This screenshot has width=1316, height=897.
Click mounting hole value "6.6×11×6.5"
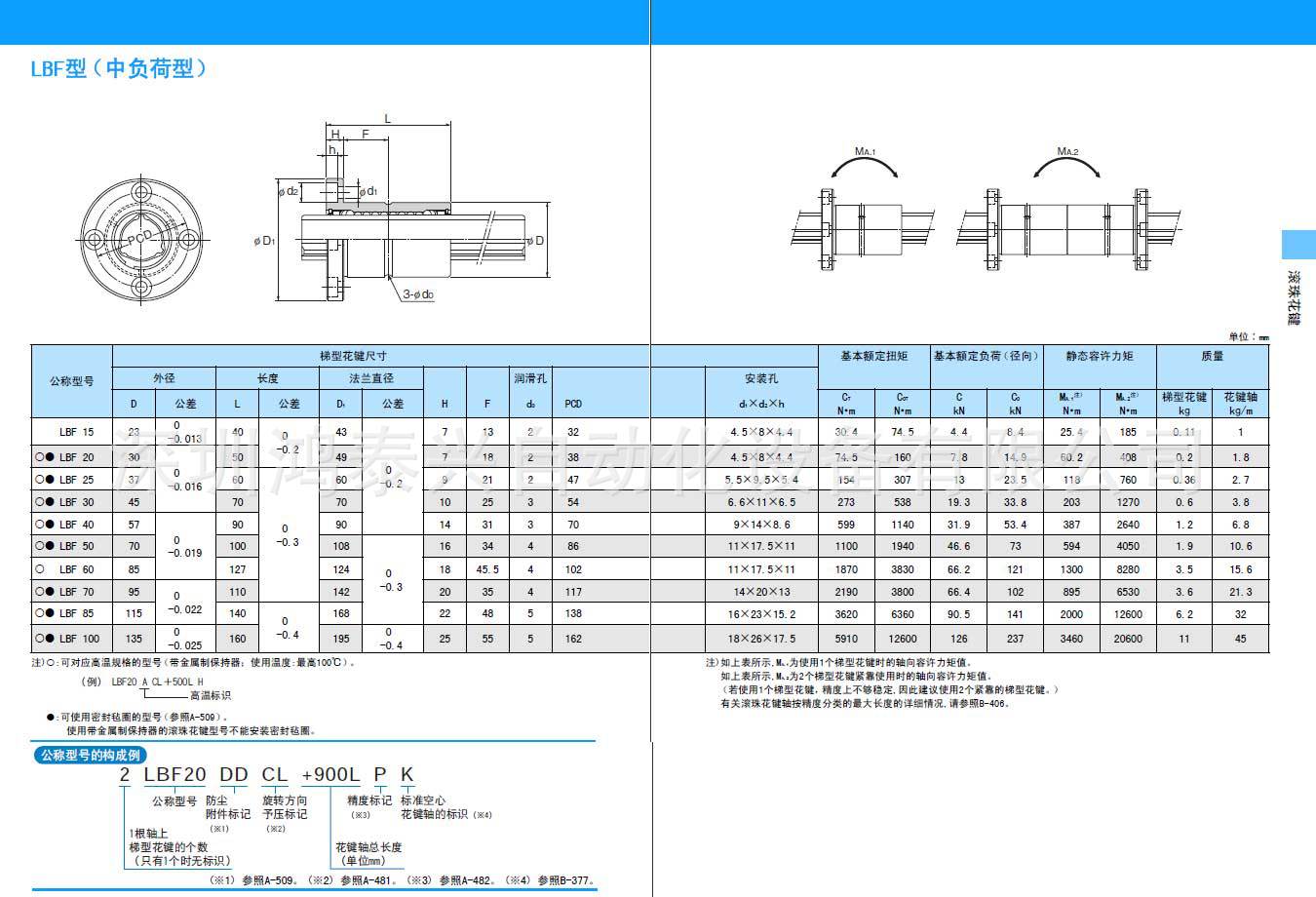coord(761,502)
